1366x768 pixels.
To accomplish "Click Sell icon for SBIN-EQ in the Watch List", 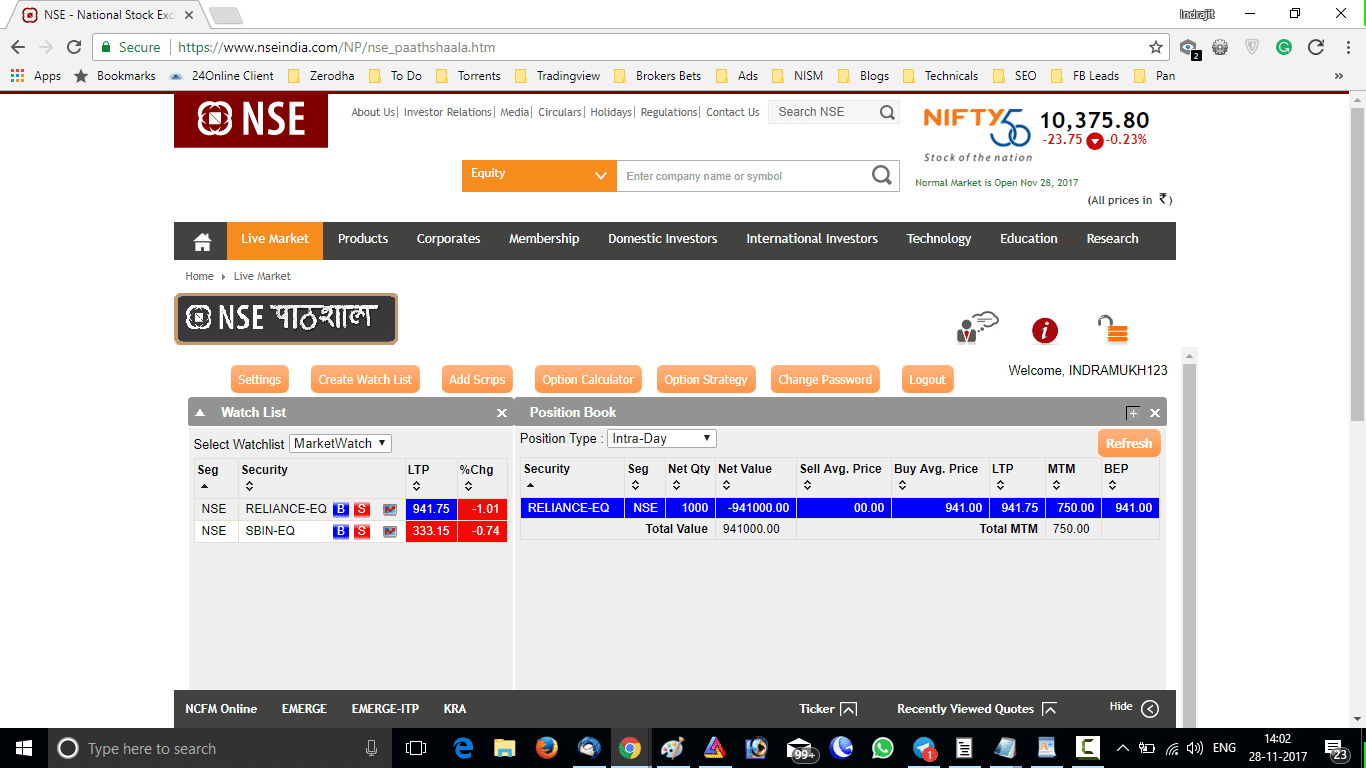I will 362,531.
